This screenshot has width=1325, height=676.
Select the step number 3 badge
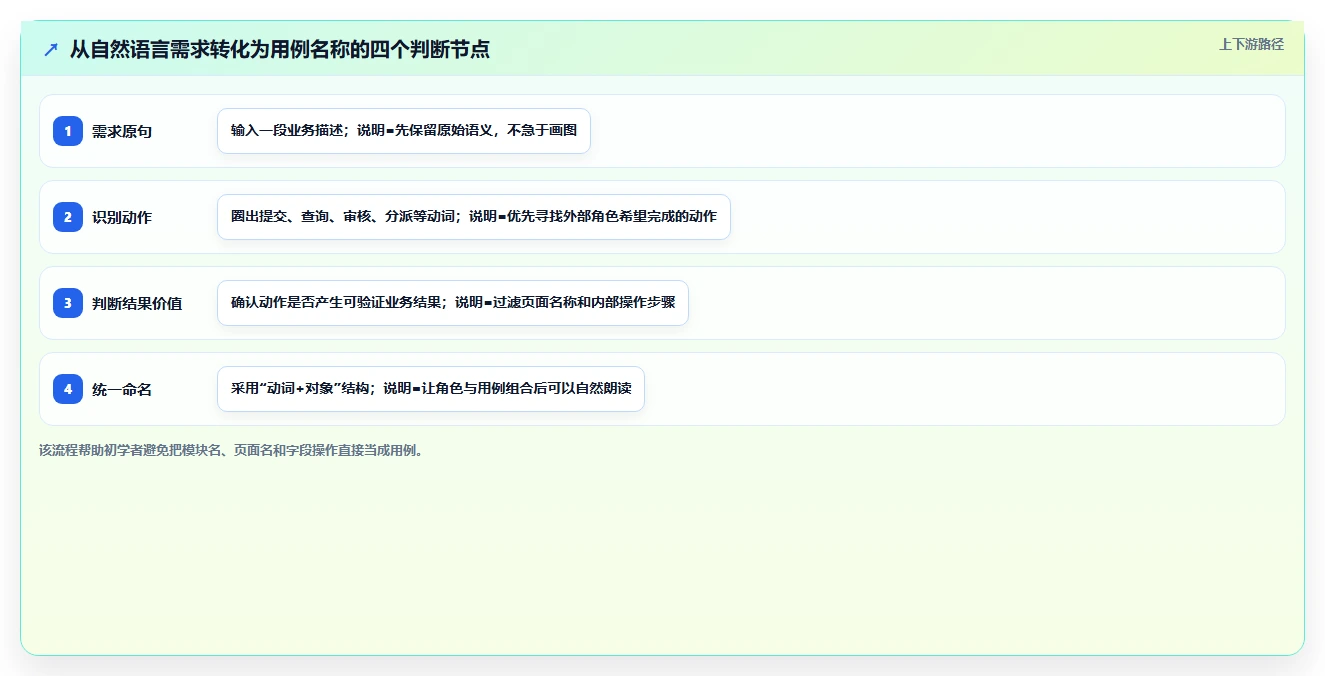[68, 303]
